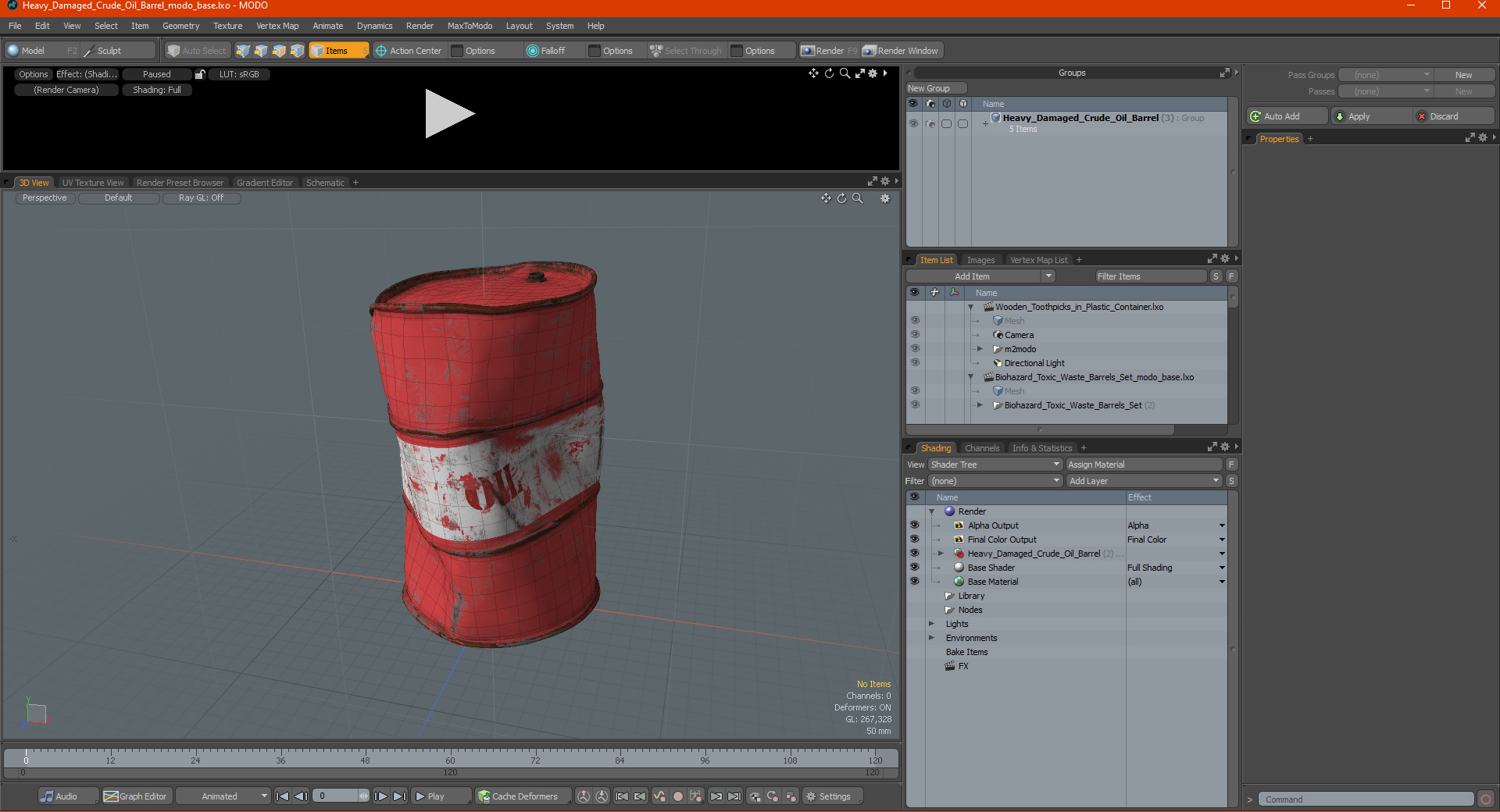Viewport: 1500px width, 812px height.
Task: Expand Heavy_Damaged_Crude_Oil_Barrel shader tree item
Action: [x=941, y=554]
